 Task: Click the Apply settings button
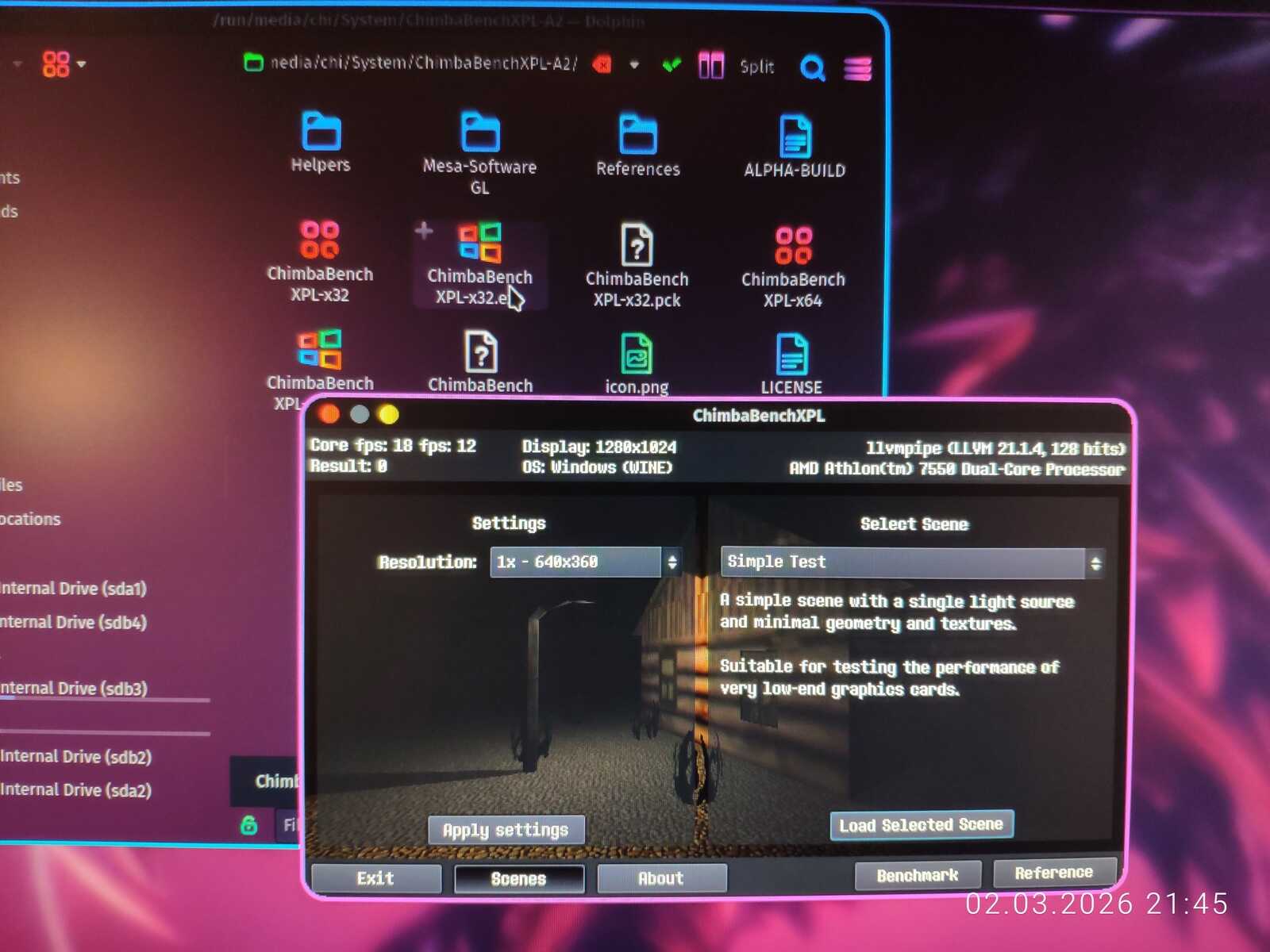point(506,830)
